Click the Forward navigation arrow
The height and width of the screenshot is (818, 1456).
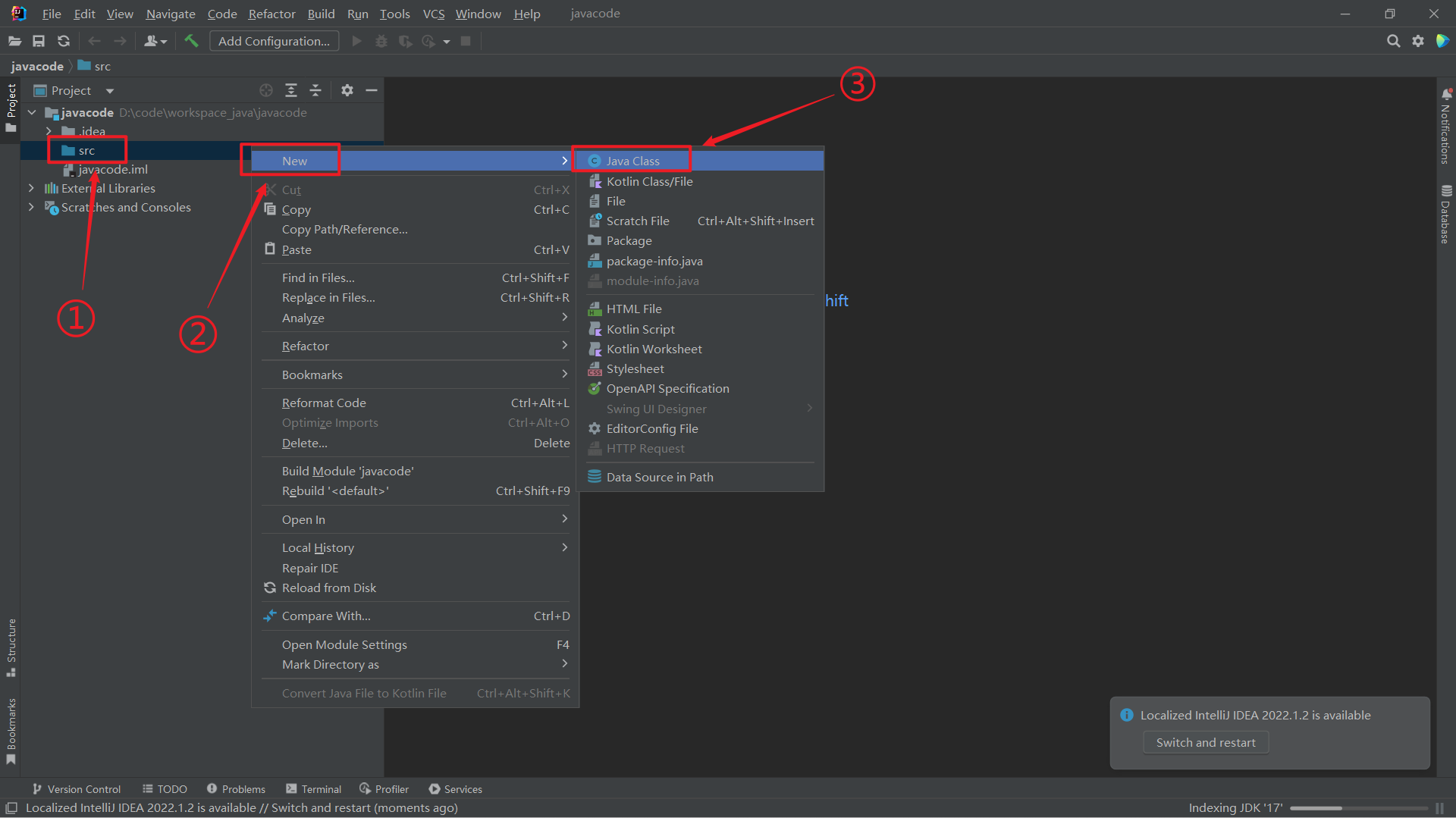pyautogui.click(x=120, y=41)
